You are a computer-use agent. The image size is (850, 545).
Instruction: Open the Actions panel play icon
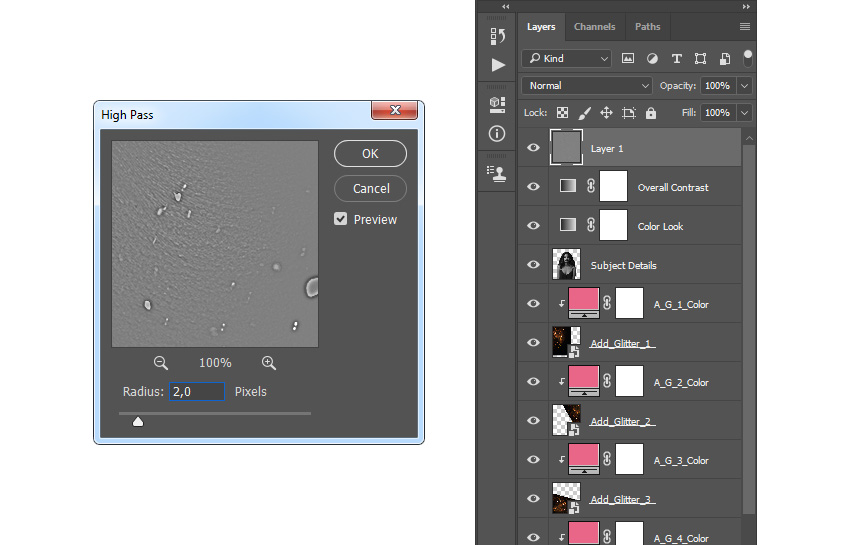[498, 65]
